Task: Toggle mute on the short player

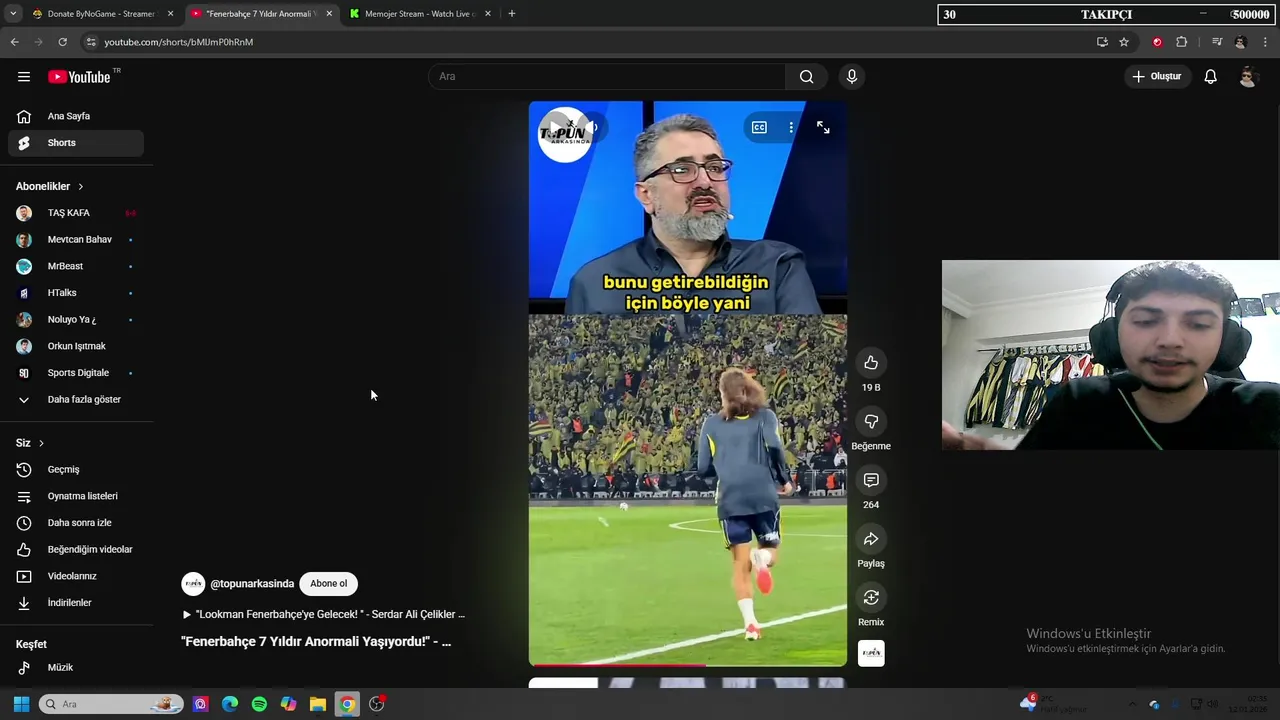Action: (x=591, y=127)
